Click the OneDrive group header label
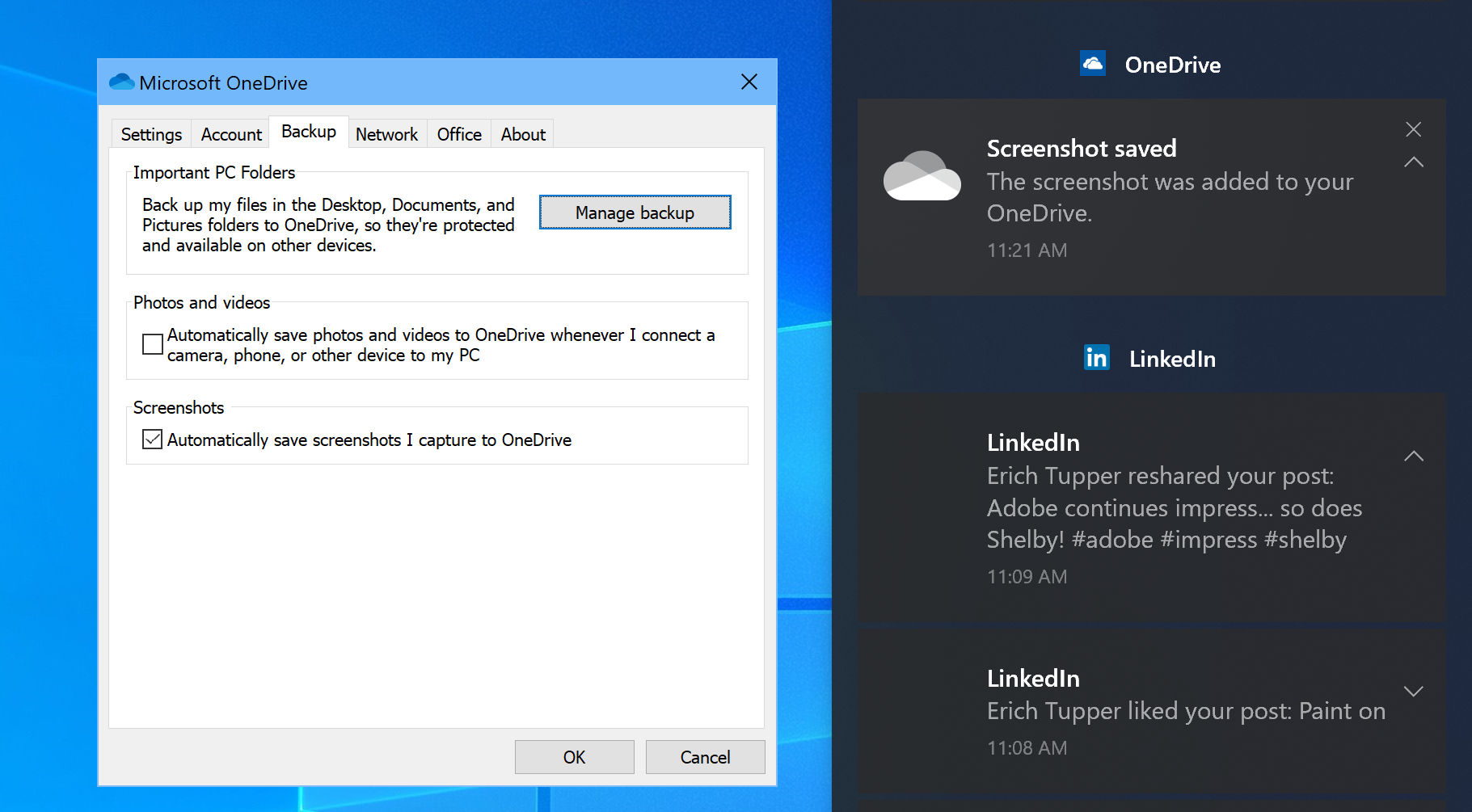This screenshot has width=1472, height=812. [1173, 65]
